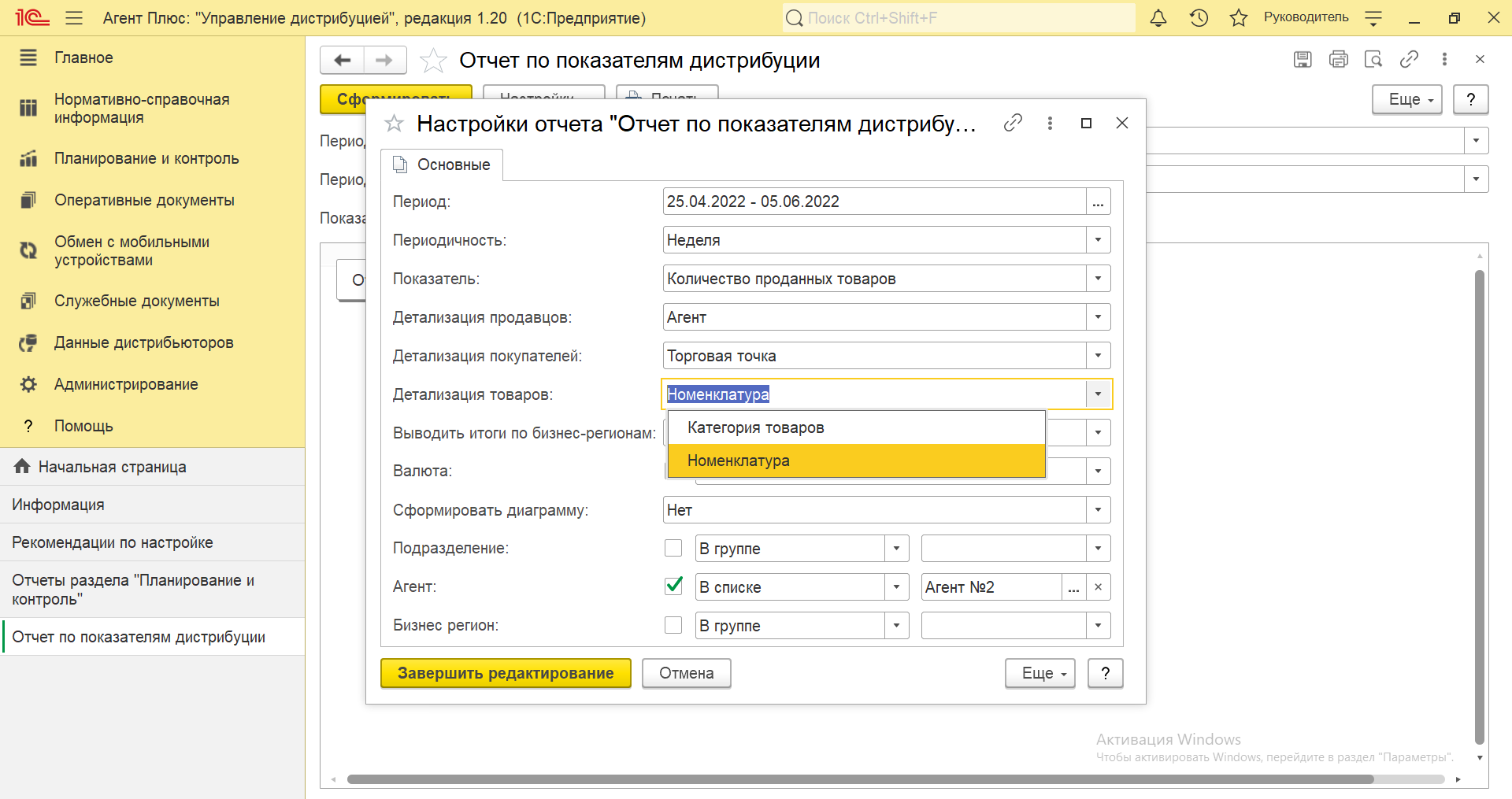Click the search field Поиск Ctrl+Shift+F
This screenshot has height=799, width=1512.
coord(959,17)
